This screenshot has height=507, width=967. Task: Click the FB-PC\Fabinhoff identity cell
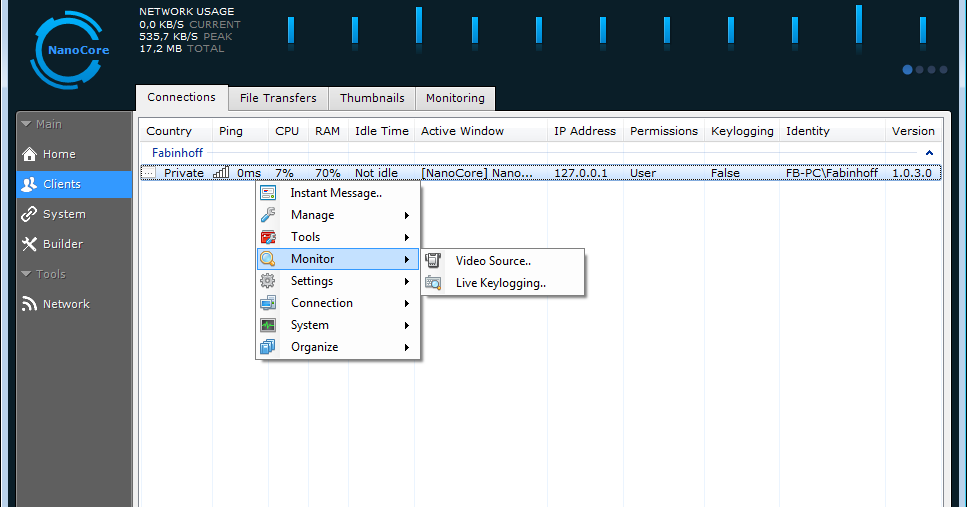(x=831, y=173)
